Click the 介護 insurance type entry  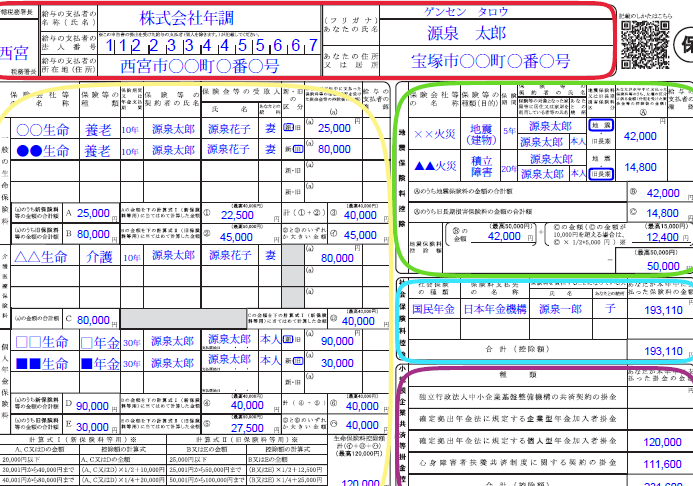click(x=97, y=257)
